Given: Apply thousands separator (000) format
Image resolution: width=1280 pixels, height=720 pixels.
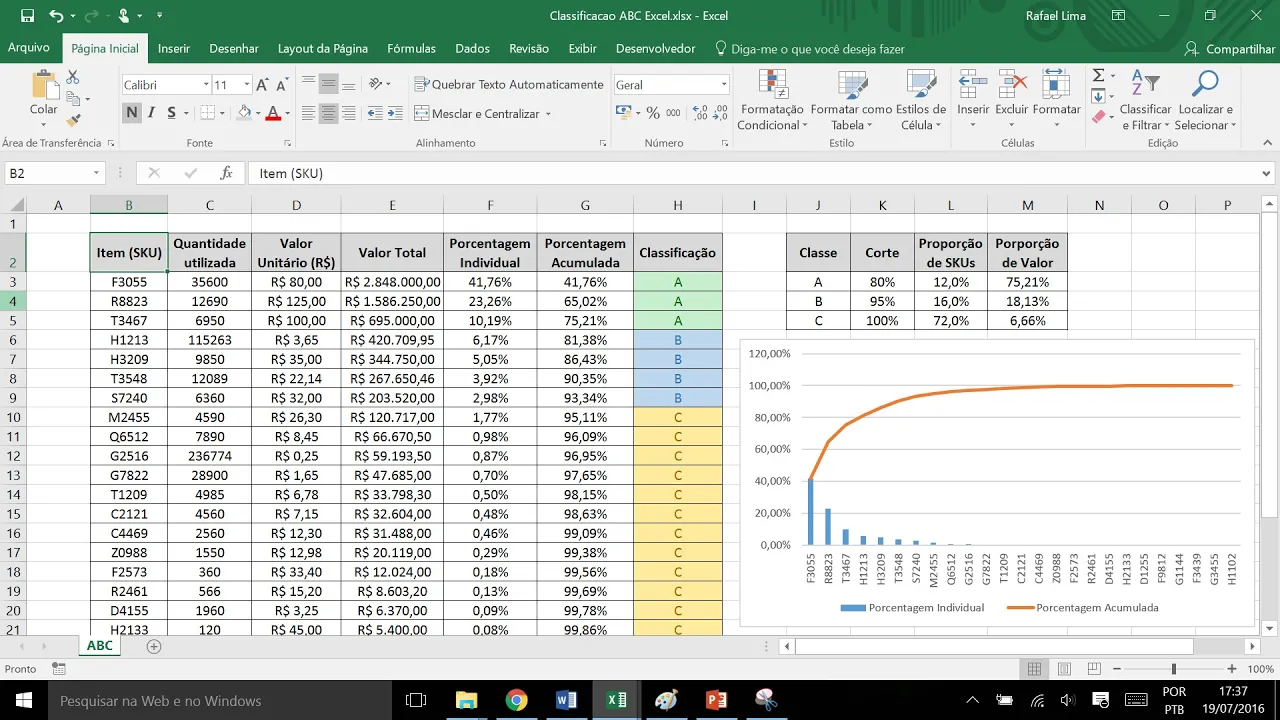Looking at the screenshot, I should [x=675, y=113].
